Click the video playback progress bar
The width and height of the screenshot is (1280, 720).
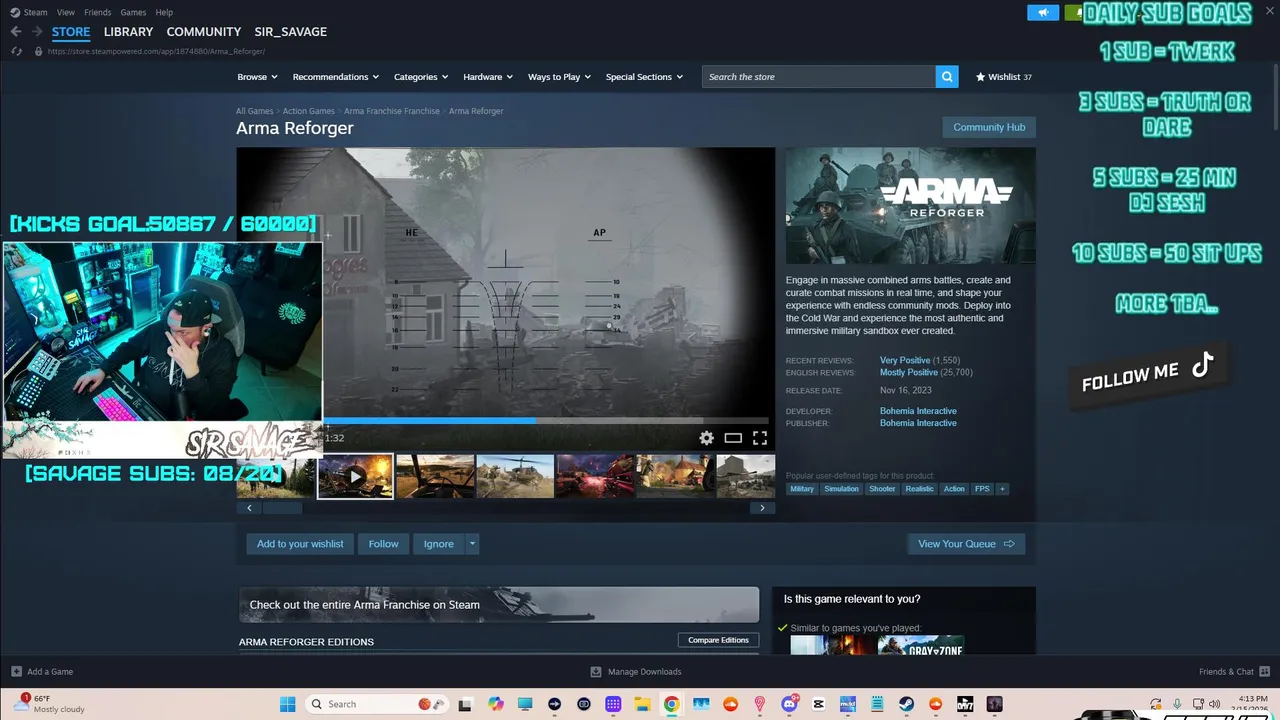click(x=546, y=421)
